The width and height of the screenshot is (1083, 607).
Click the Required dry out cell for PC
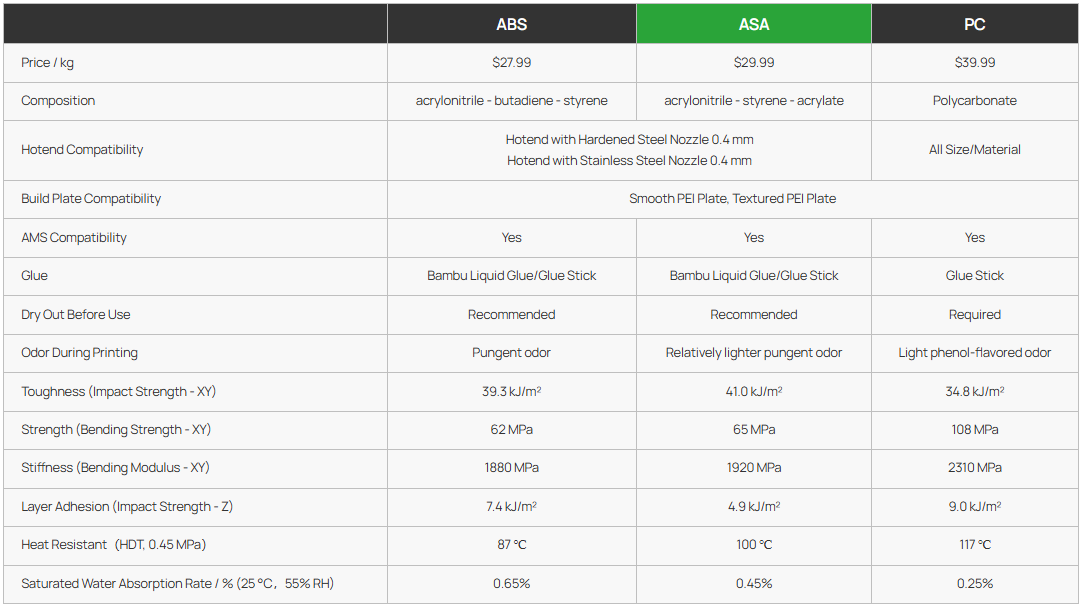tap(975, 315)
